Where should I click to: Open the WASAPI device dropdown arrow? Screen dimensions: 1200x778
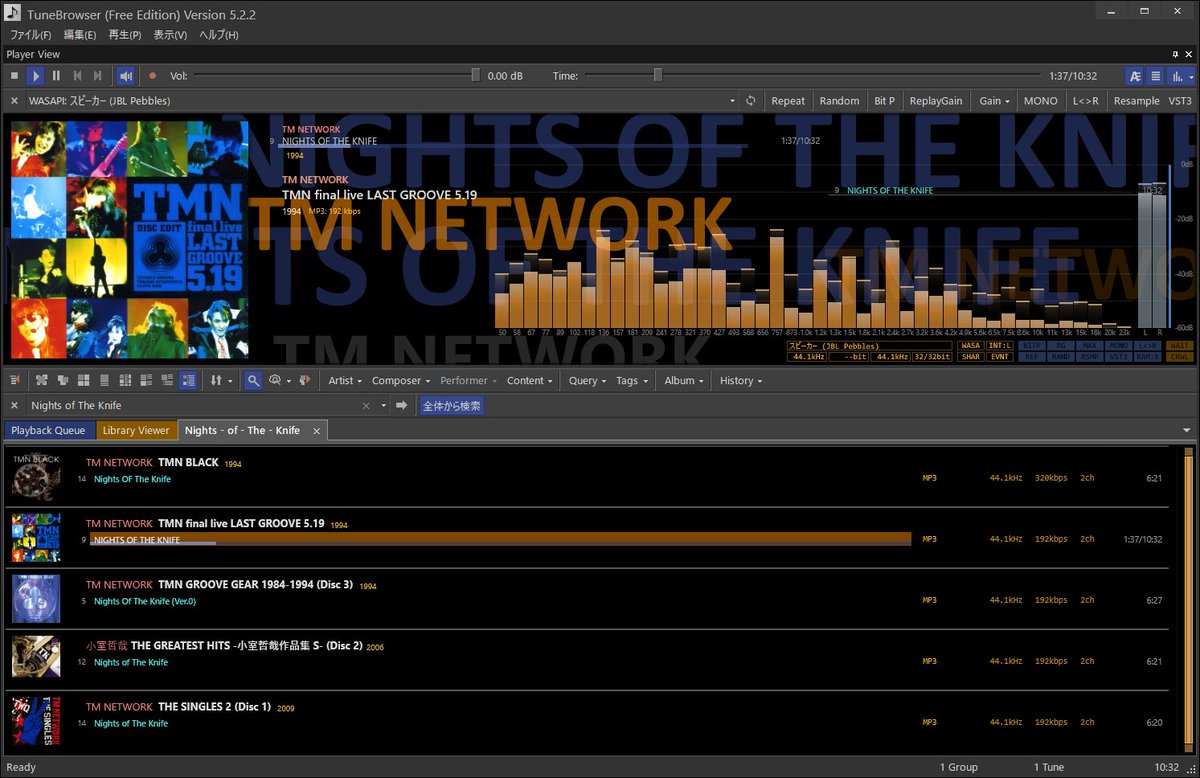tap(734, 101)
